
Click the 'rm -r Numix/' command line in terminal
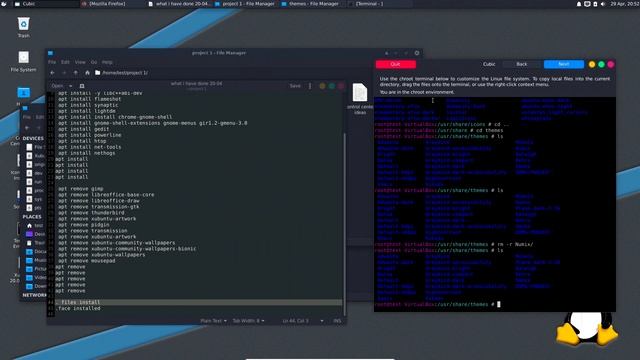(x=515, y=244)
